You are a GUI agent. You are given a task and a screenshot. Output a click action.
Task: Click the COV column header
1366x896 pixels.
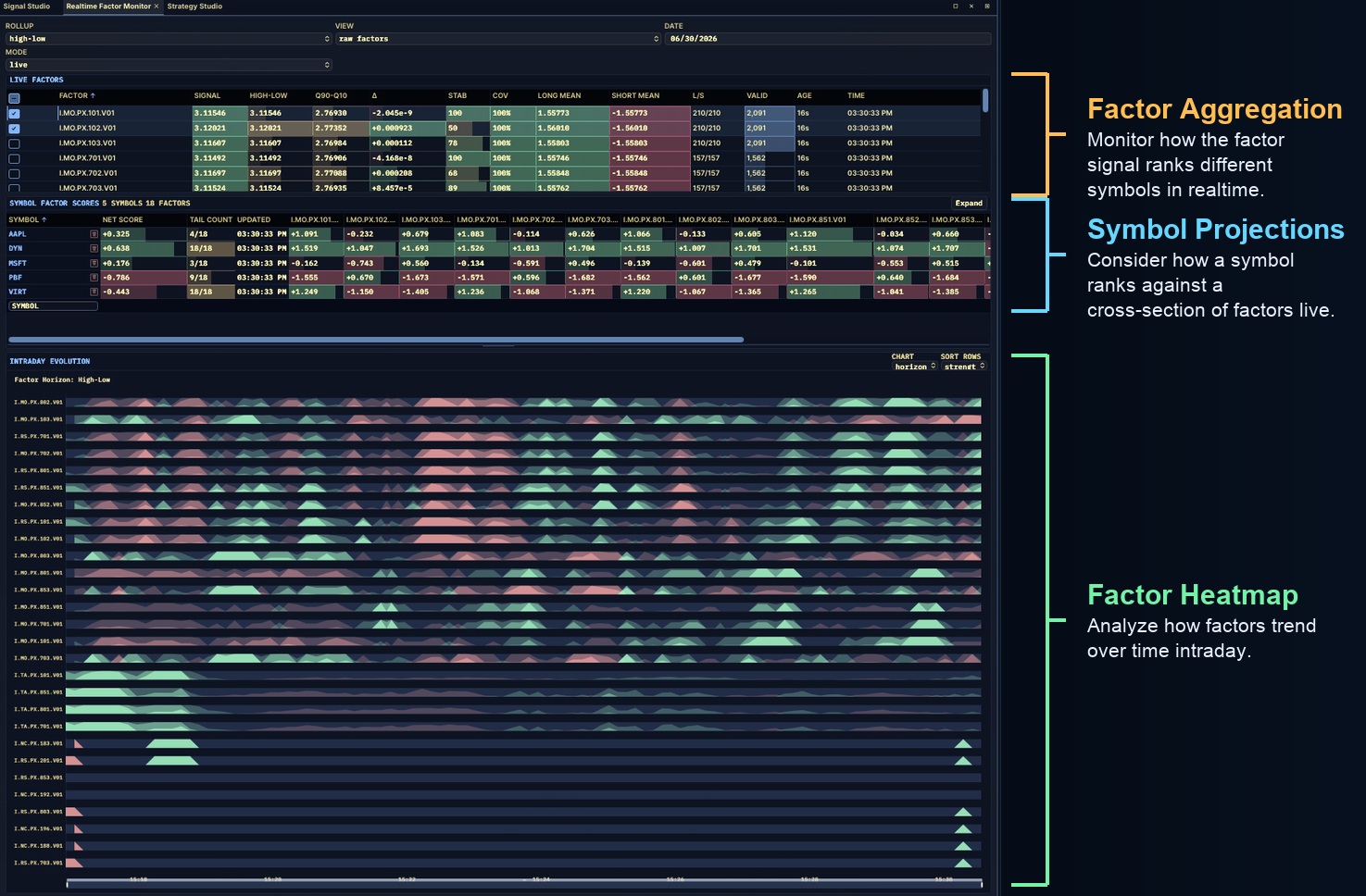tap(500, 95)
